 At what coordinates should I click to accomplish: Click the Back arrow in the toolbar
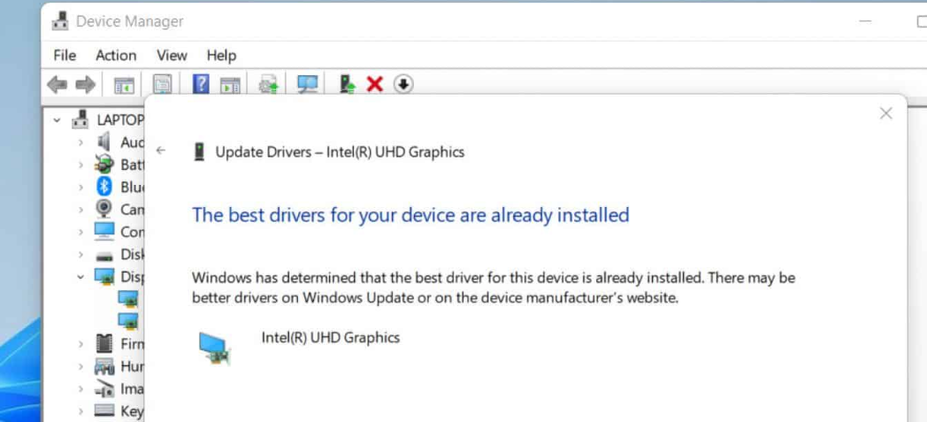[57, 85]
